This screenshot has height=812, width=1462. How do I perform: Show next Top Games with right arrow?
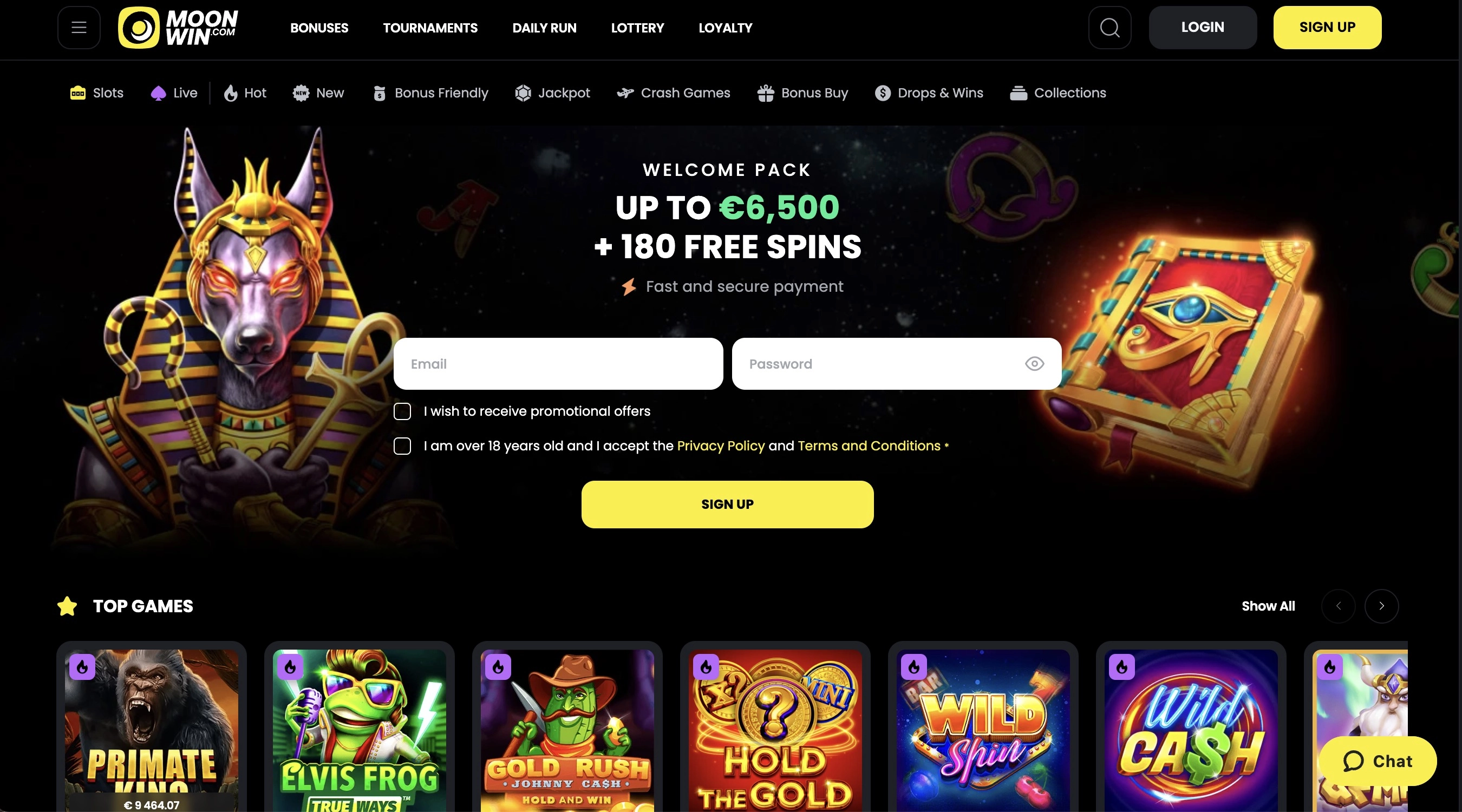tap(1381, 606)
